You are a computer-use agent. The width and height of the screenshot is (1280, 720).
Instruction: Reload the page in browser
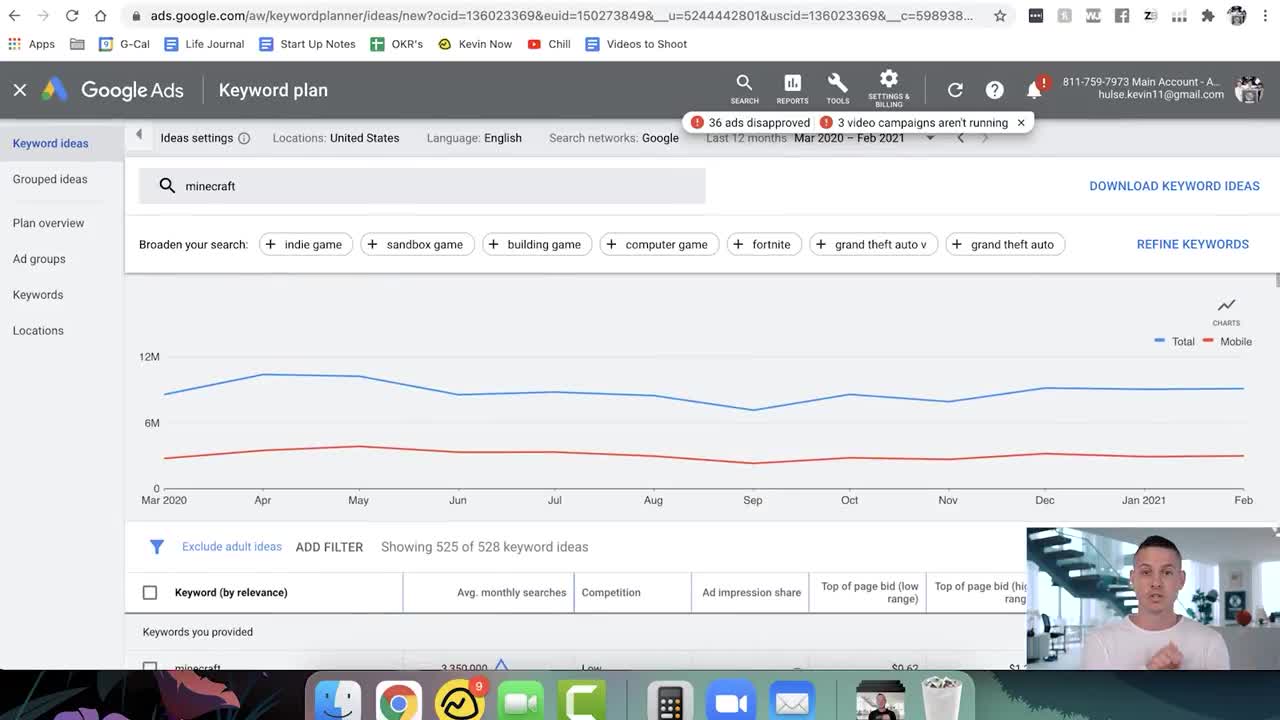(x=72, y=16)
